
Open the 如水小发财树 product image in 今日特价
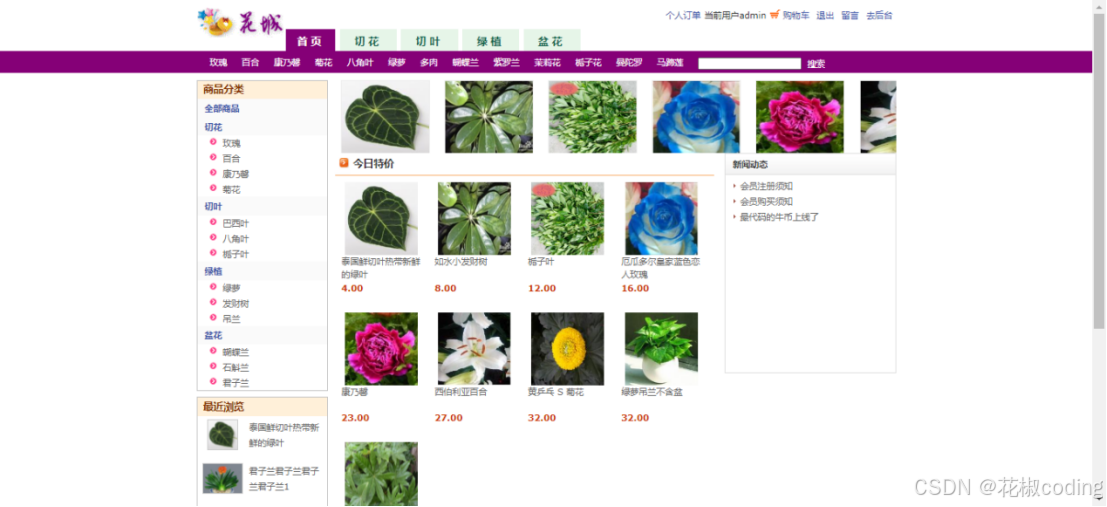coord(474,218)
